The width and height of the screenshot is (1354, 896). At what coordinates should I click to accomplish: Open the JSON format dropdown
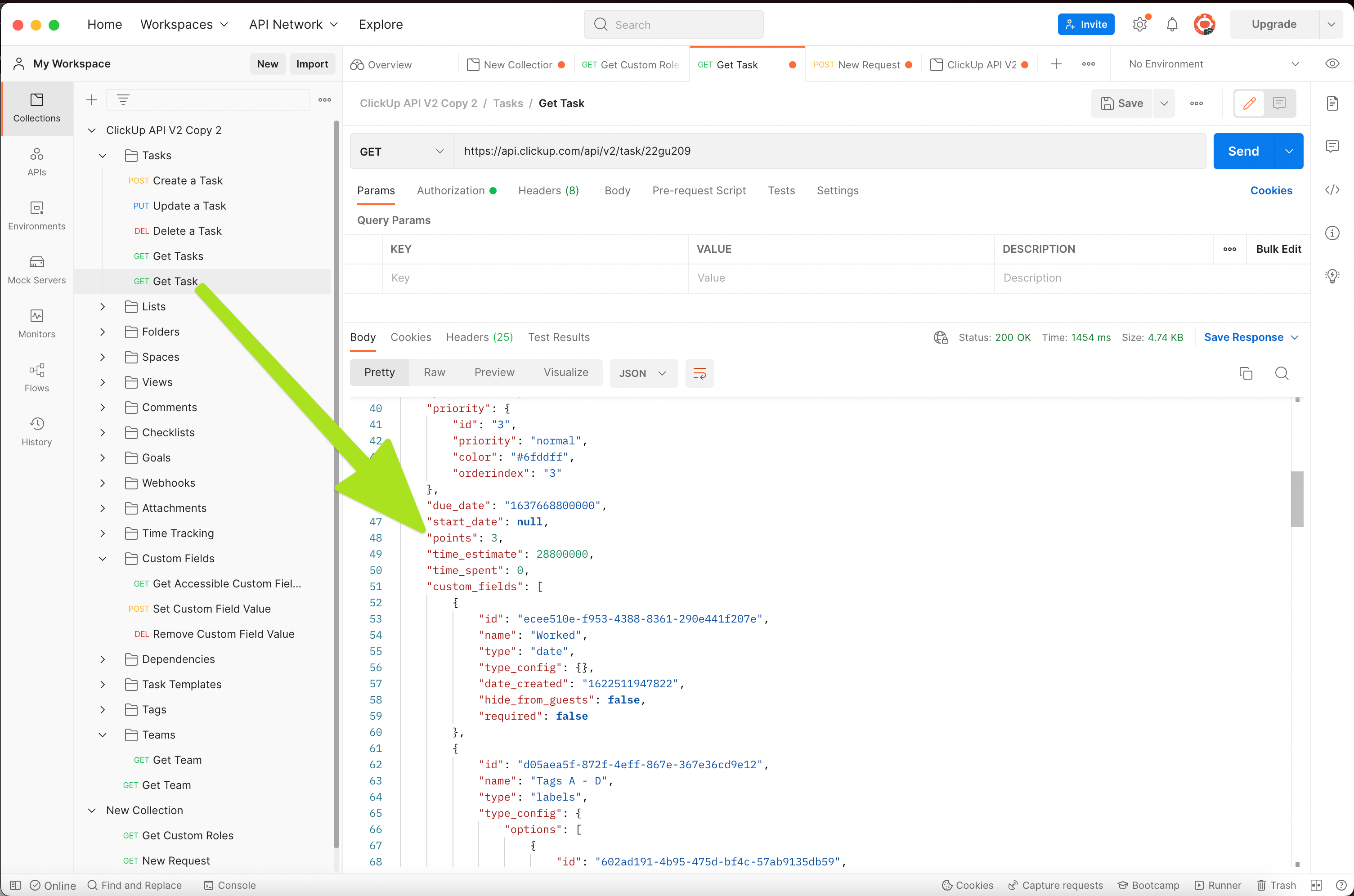tap(643, 373)
